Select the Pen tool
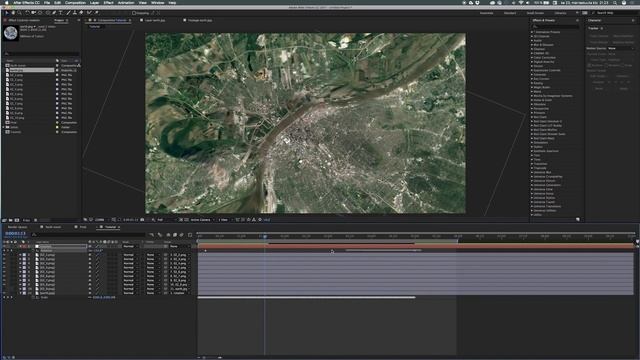Screen dimensions: 640x360 coord(54,13)
